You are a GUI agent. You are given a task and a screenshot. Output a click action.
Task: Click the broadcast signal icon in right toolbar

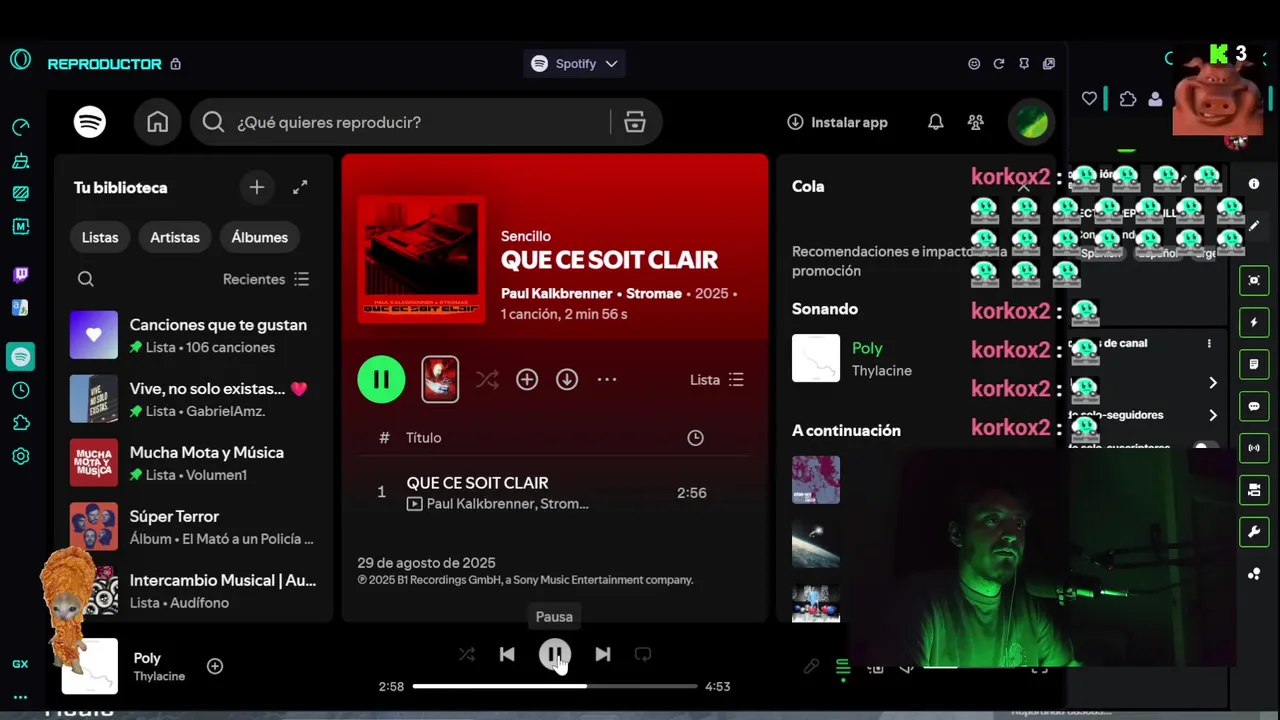point(1254,448)
